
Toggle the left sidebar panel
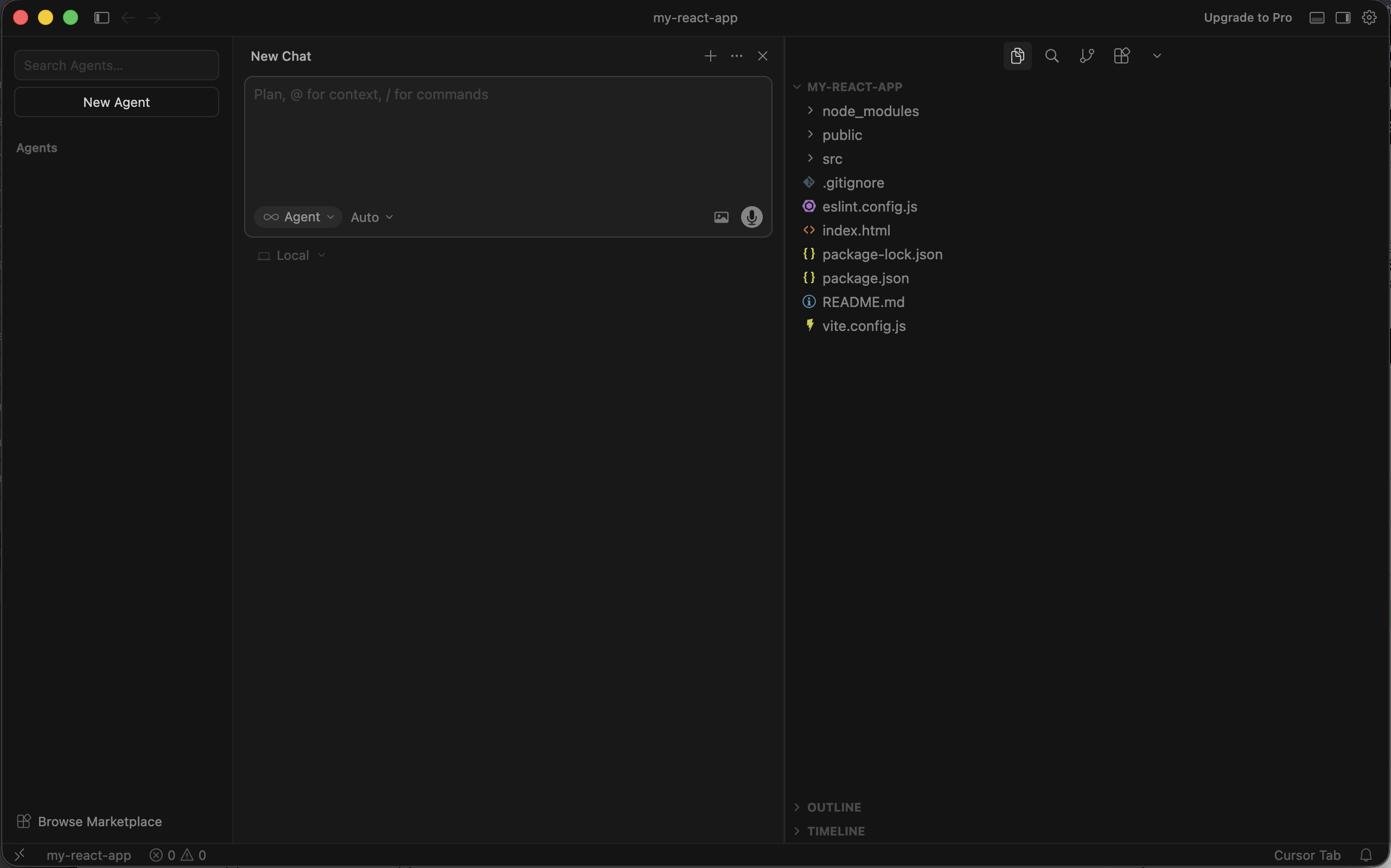tap(101, 17)
